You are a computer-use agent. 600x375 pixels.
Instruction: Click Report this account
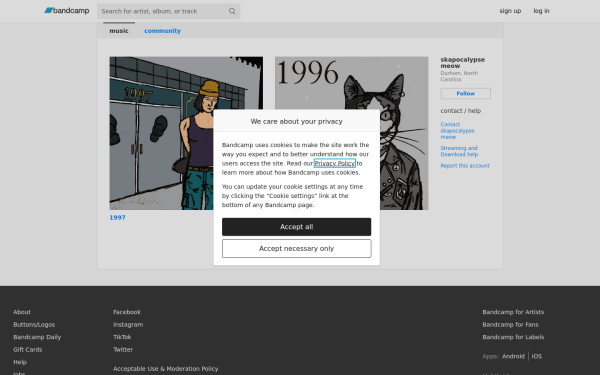(x=465, y=166)
